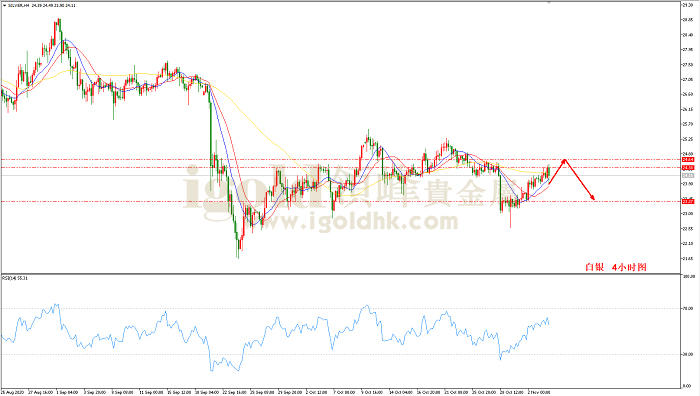
Task: Click the '22 Sep 16:00' time axis label
Action: [x=234, y=392]
